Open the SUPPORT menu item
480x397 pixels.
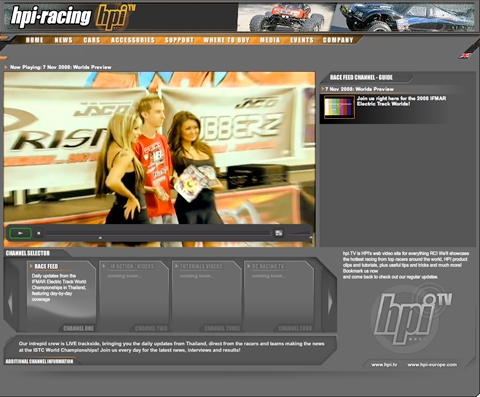point(179,40)
